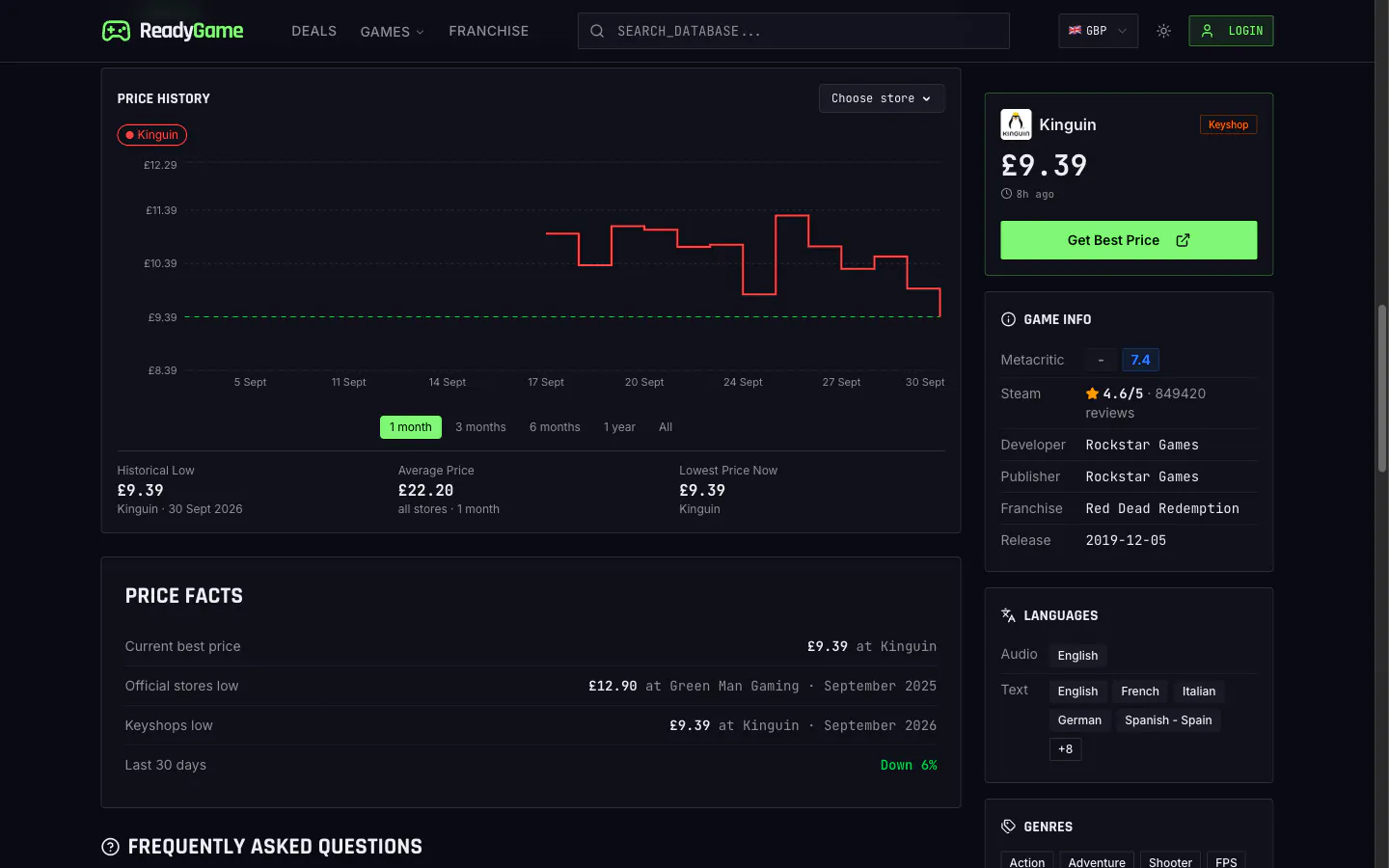The width and height of the screenshot is (1389, 868).
Task: Click the user icon in Login button
Action: point(1207,31)
